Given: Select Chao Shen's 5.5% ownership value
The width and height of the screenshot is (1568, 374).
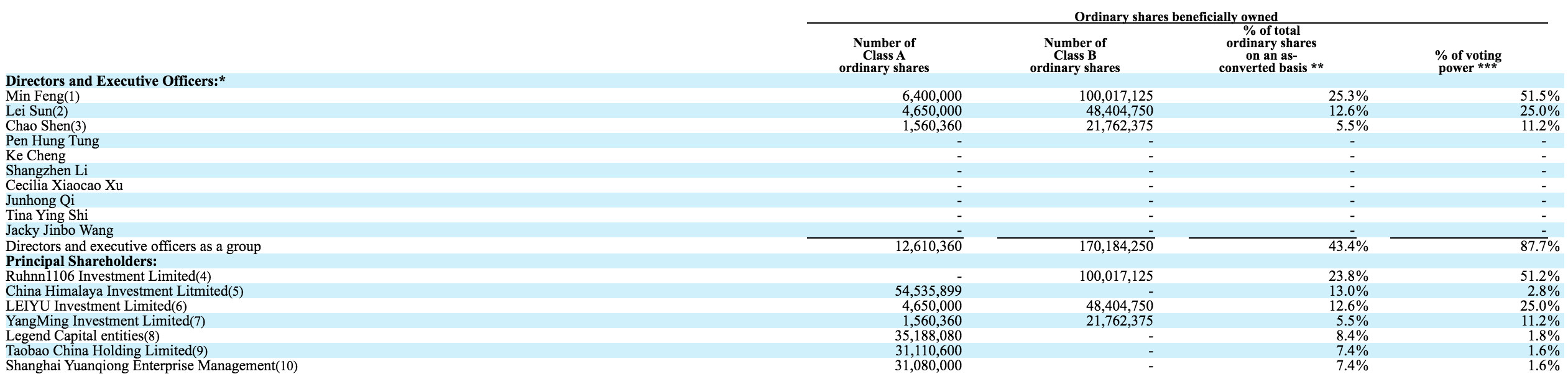Looking at the screenshot, I should [x=1353, y=126].
